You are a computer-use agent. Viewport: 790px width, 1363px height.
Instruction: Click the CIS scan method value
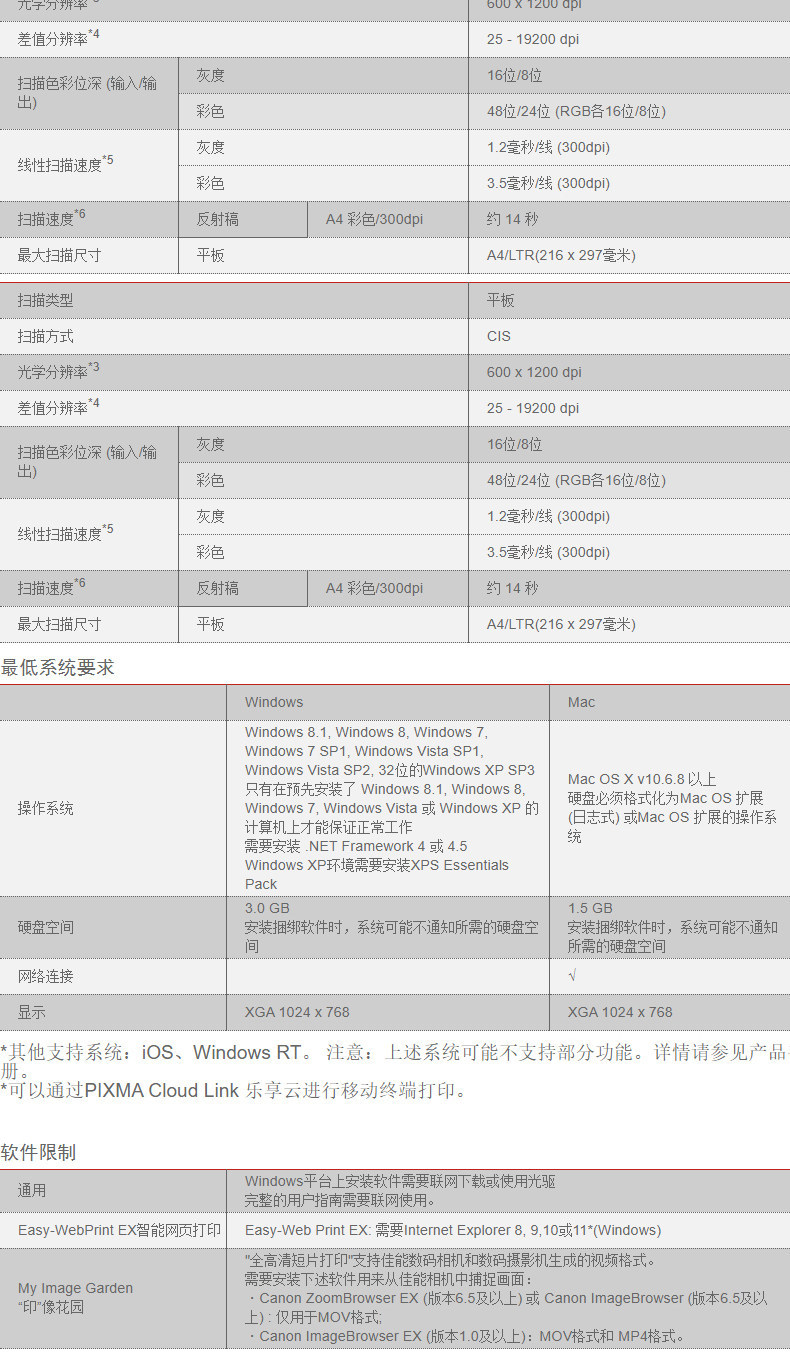[499, 336]
